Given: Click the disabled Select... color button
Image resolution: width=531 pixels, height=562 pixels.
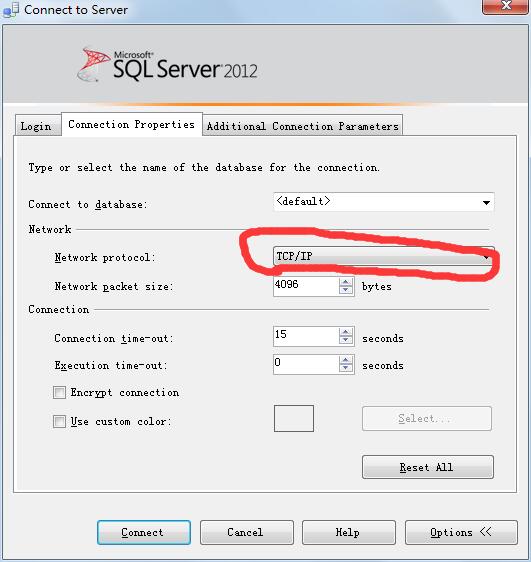Looking at the screenshot, I should point(427,418).
